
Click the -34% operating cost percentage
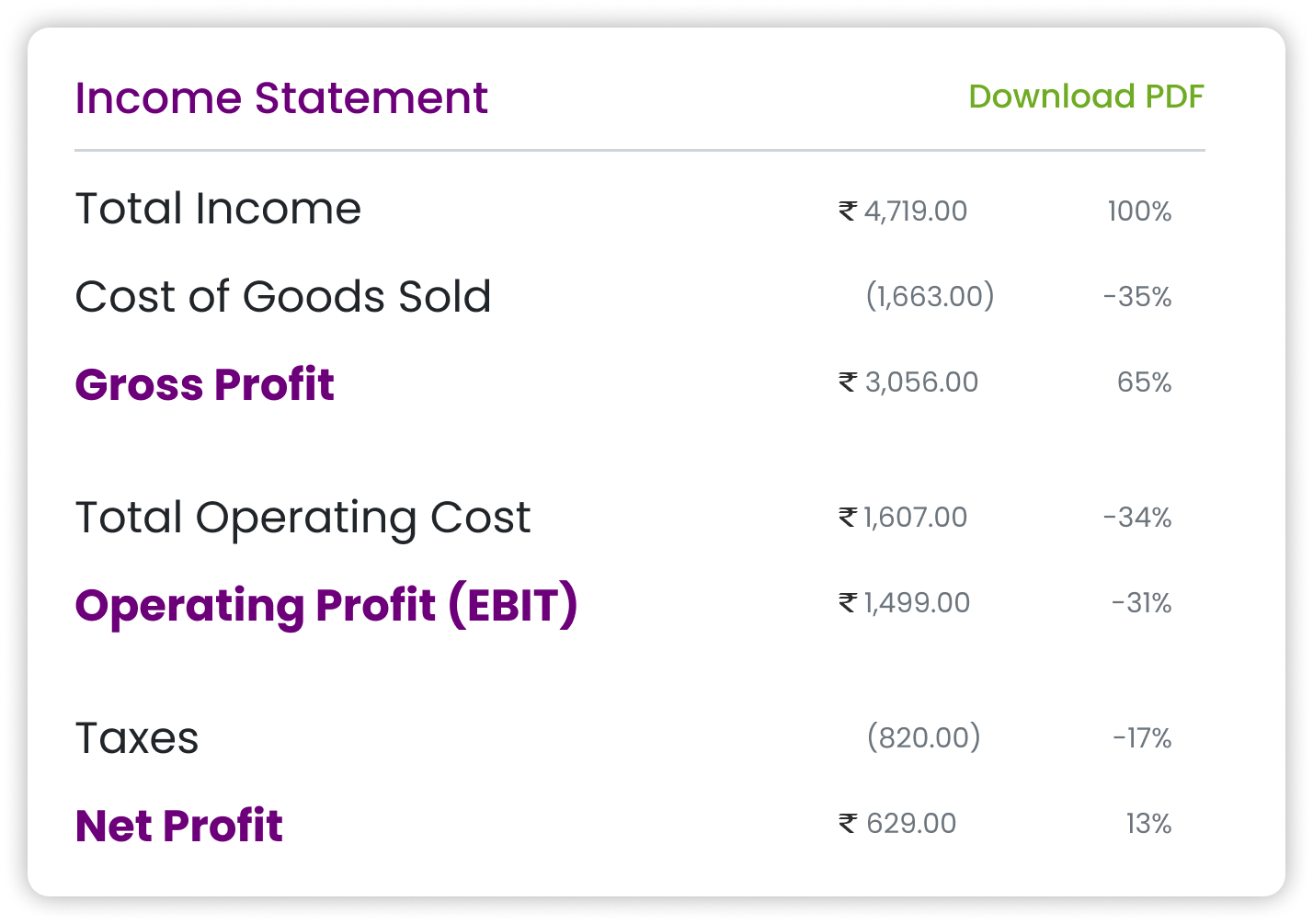(1137, 519)
